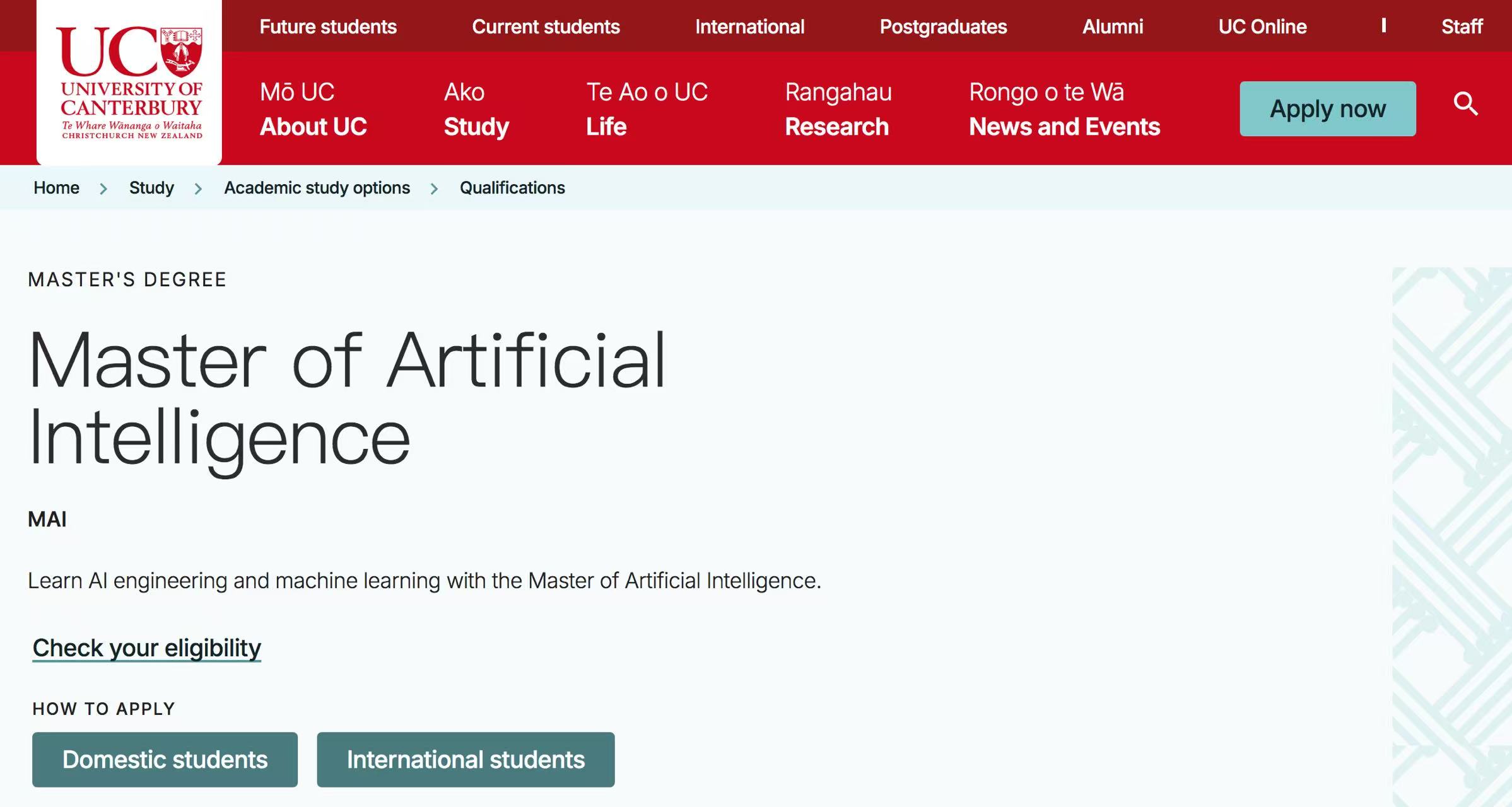Expand the Rangahau Research menu

[838, 109]
